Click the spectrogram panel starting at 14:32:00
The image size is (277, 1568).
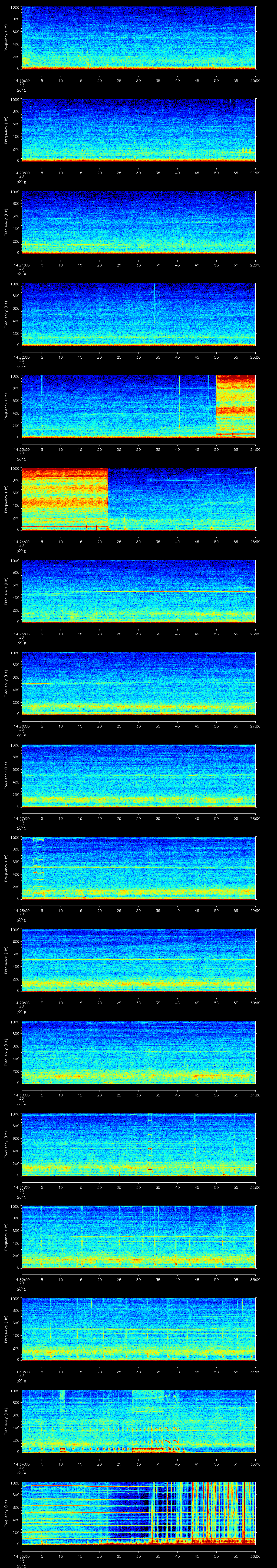coord(138,1237)
